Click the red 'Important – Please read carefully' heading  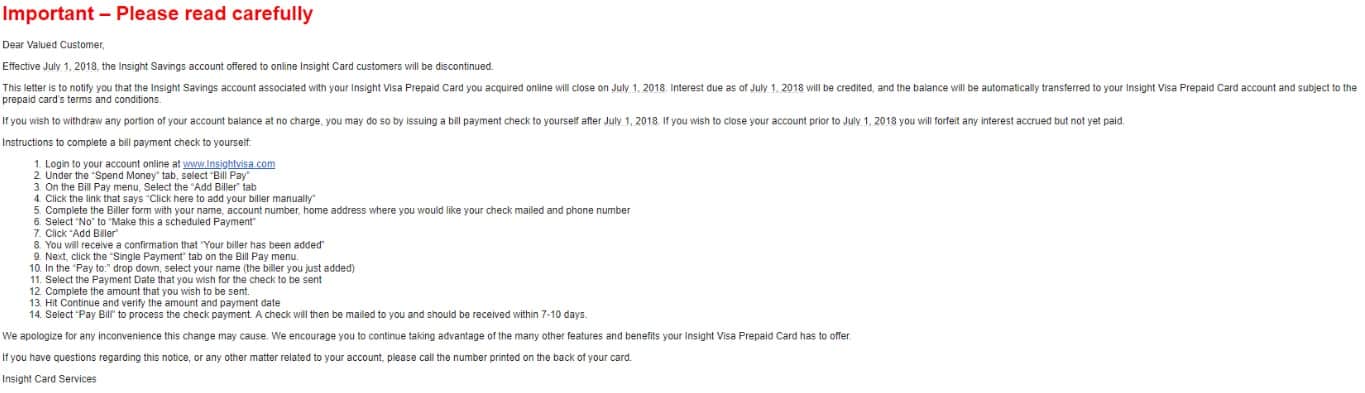(x=158, y=15)
